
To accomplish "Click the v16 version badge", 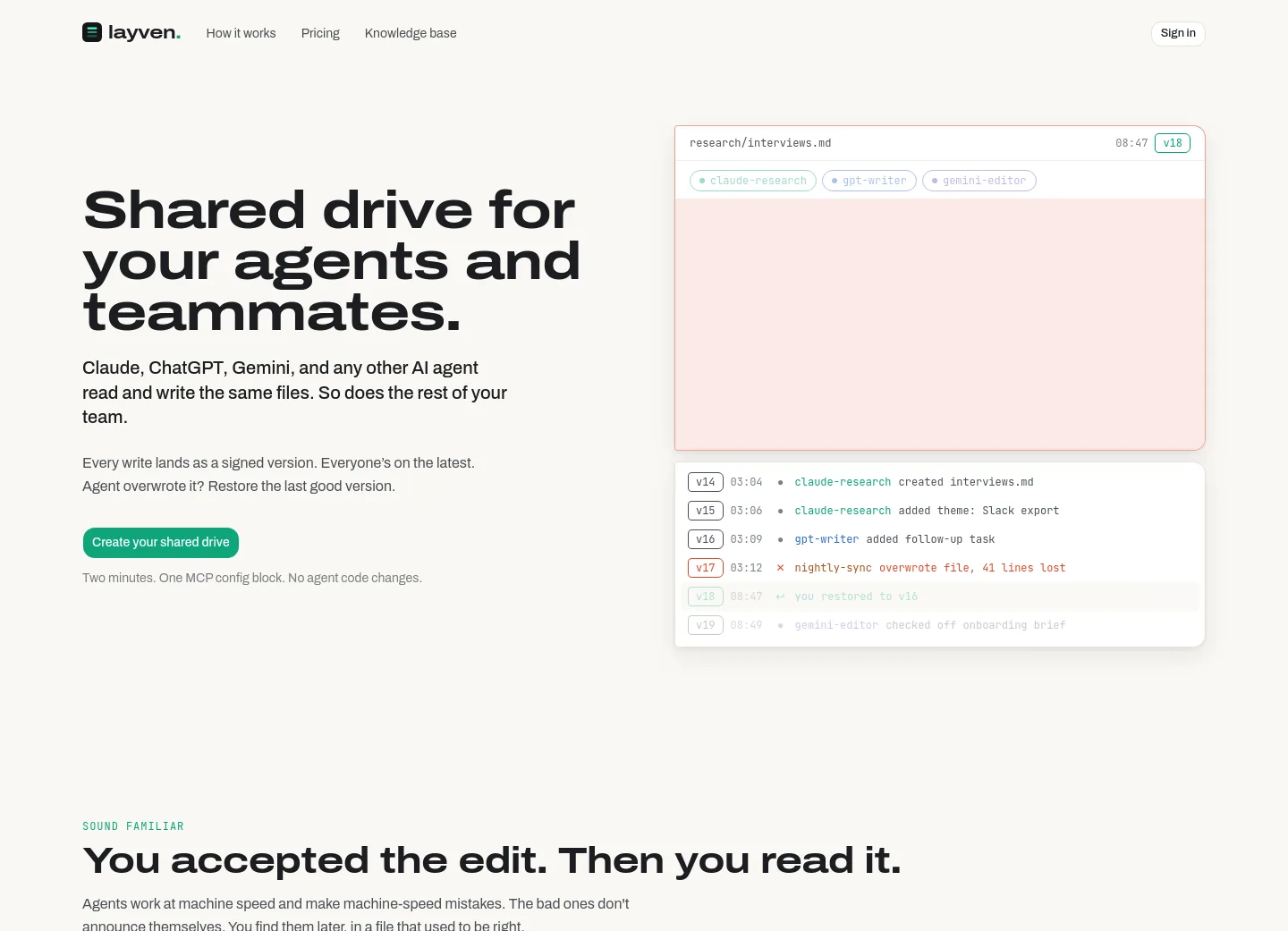I will click(x=706, y=539).
